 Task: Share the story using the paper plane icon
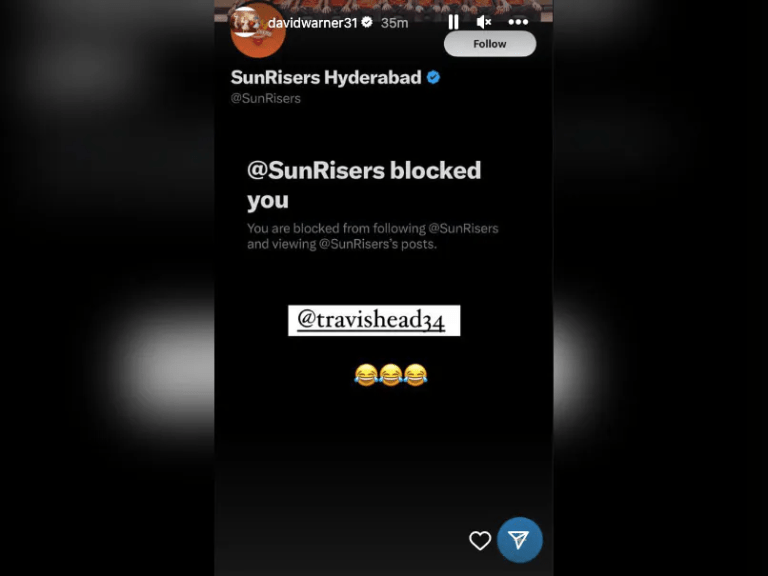click(x=520, y=540)
